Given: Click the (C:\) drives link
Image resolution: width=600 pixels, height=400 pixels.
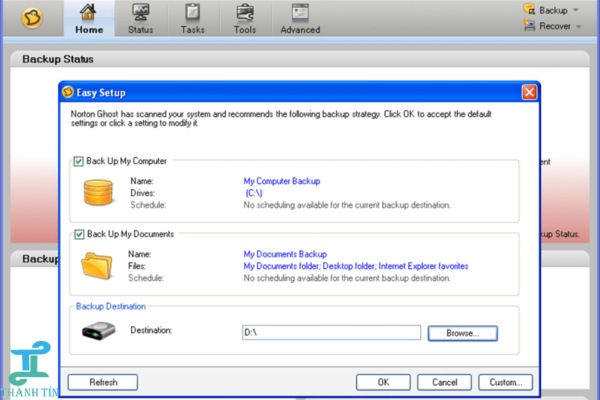Looking at the screenshot, I should point(253,193).
